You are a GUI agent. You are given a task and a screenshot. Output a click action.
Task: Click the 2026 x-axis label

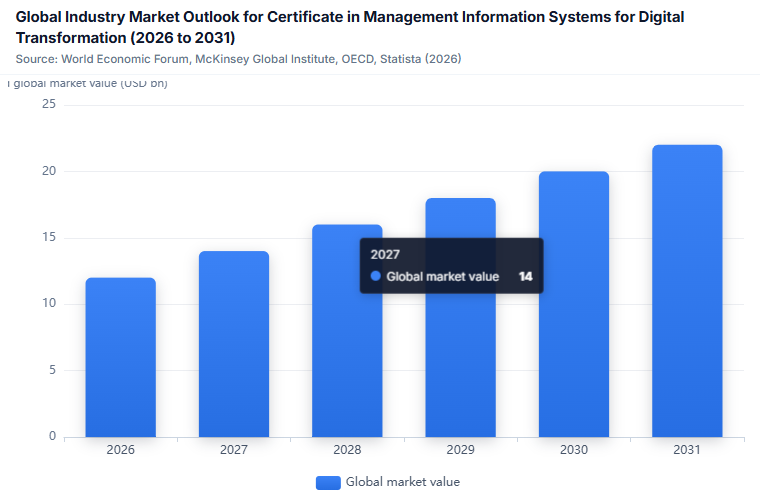[121, 450]
